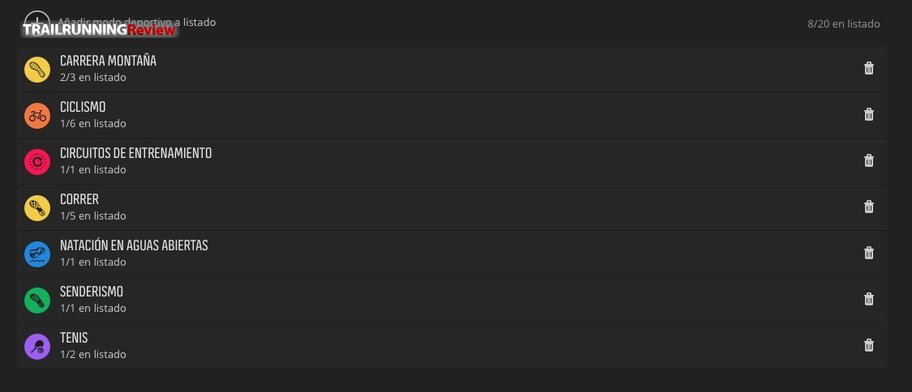The image size is (912, 392).
Task: Remove Correr with its trash icon
Action: click(868, 207)
